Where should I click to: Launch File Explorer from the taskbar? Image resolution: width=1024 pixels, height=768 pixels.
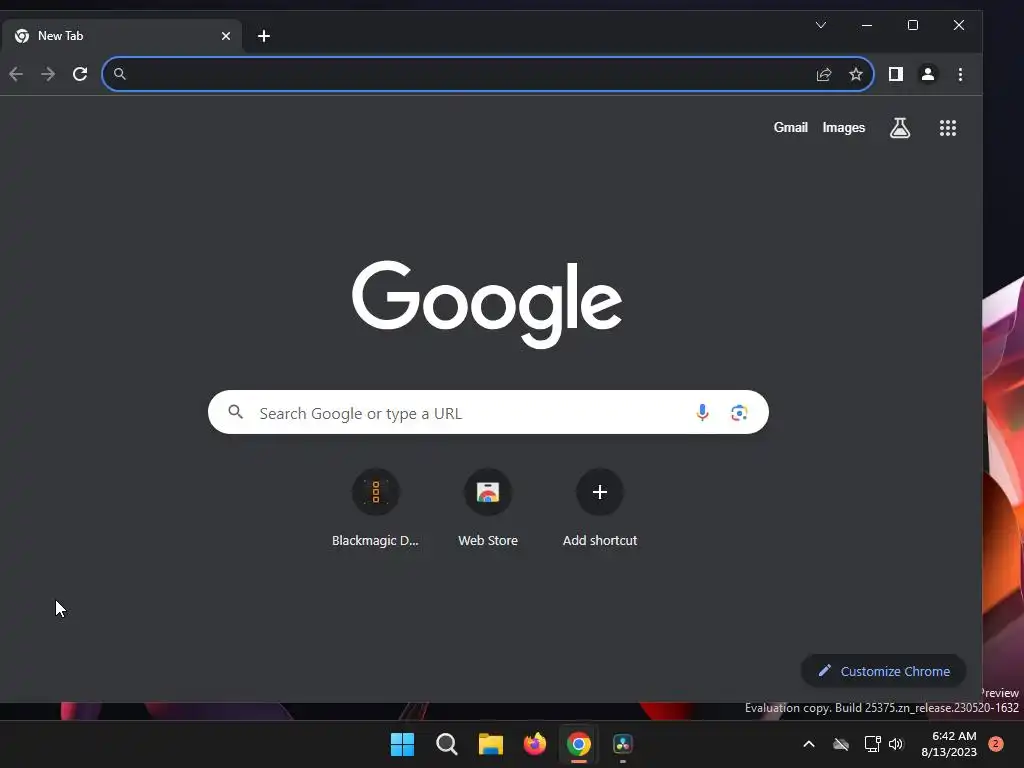coord(490,744)
